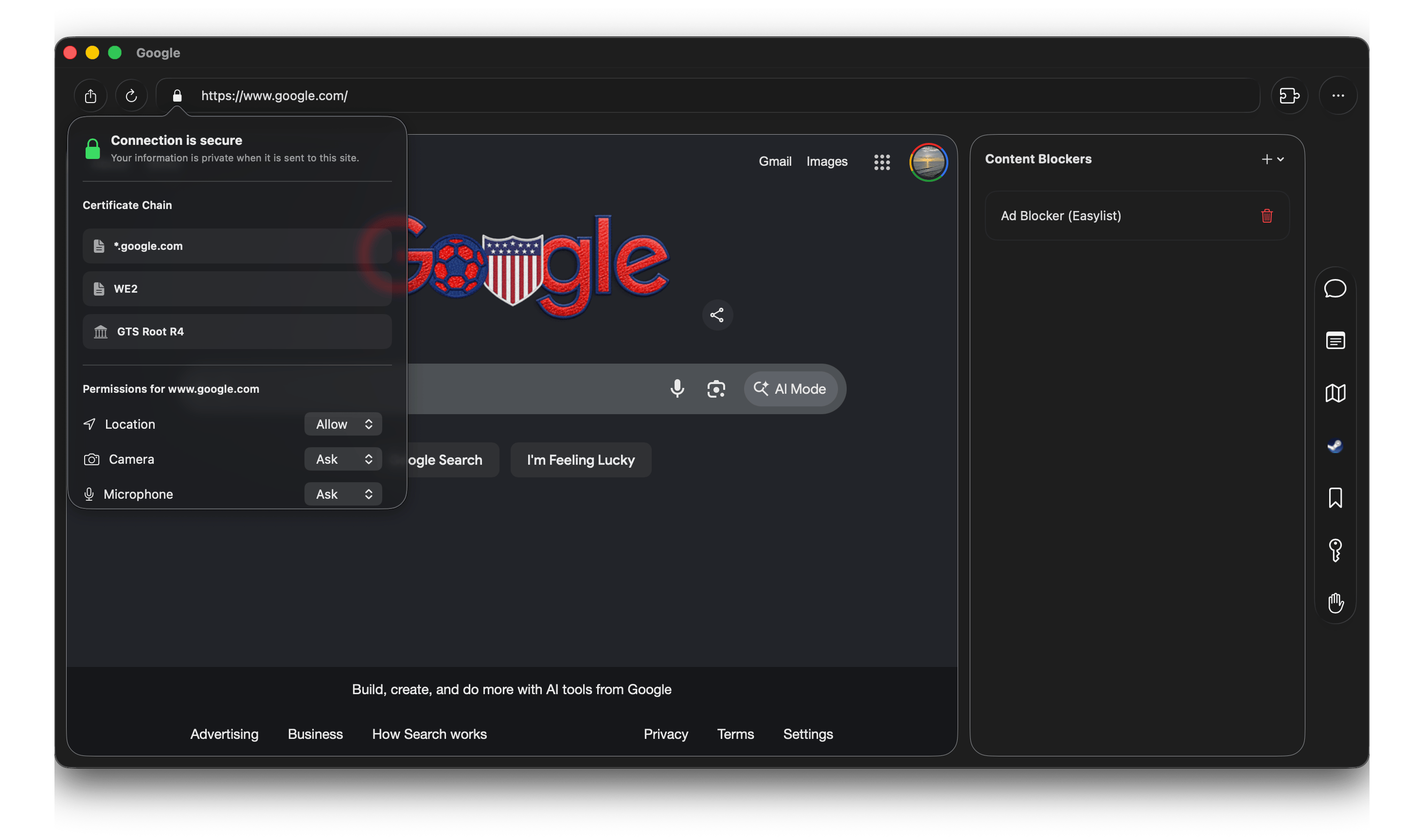Open the extensions puzzle icon
The width and height of the screenshot is (1424, 840).
[1289, 96]
